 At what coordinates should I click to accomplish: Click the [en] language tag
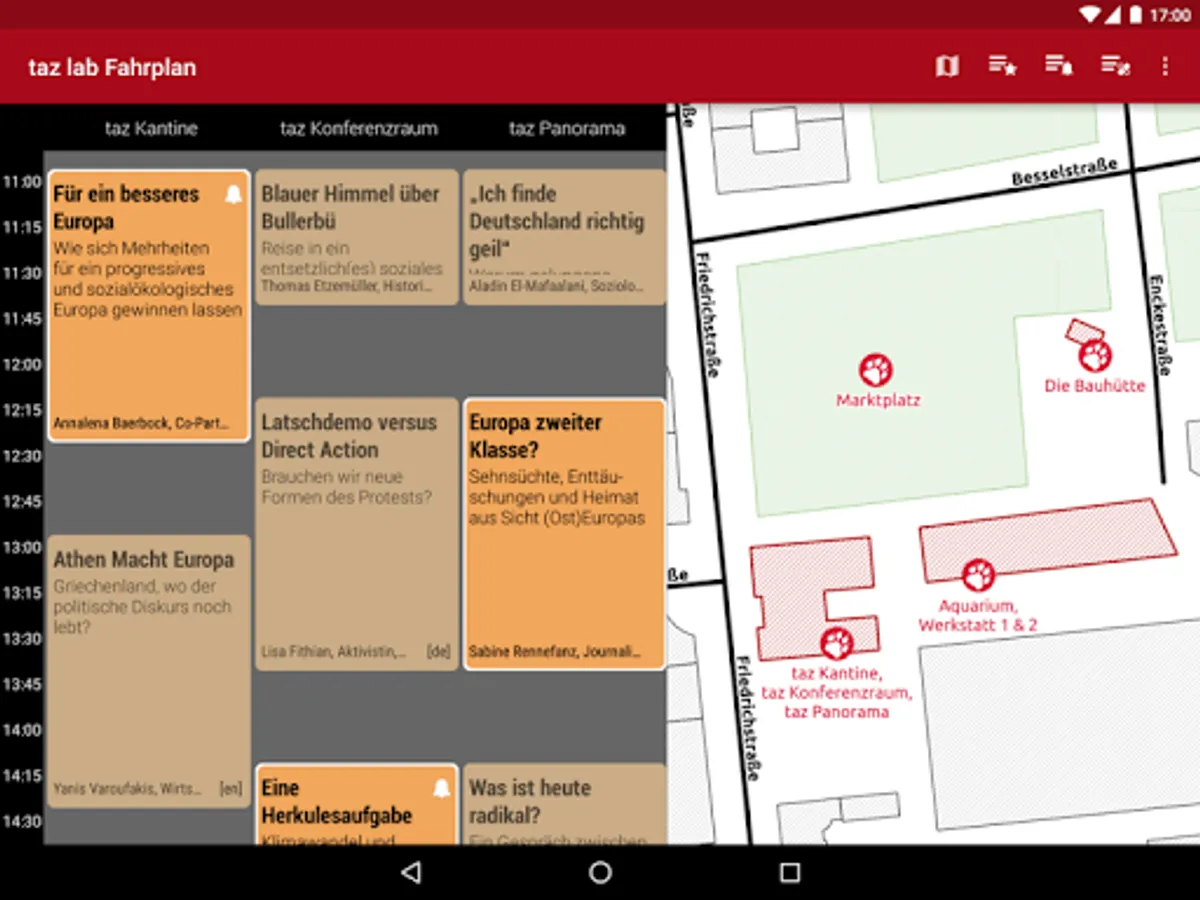click(x=230, y=788)
